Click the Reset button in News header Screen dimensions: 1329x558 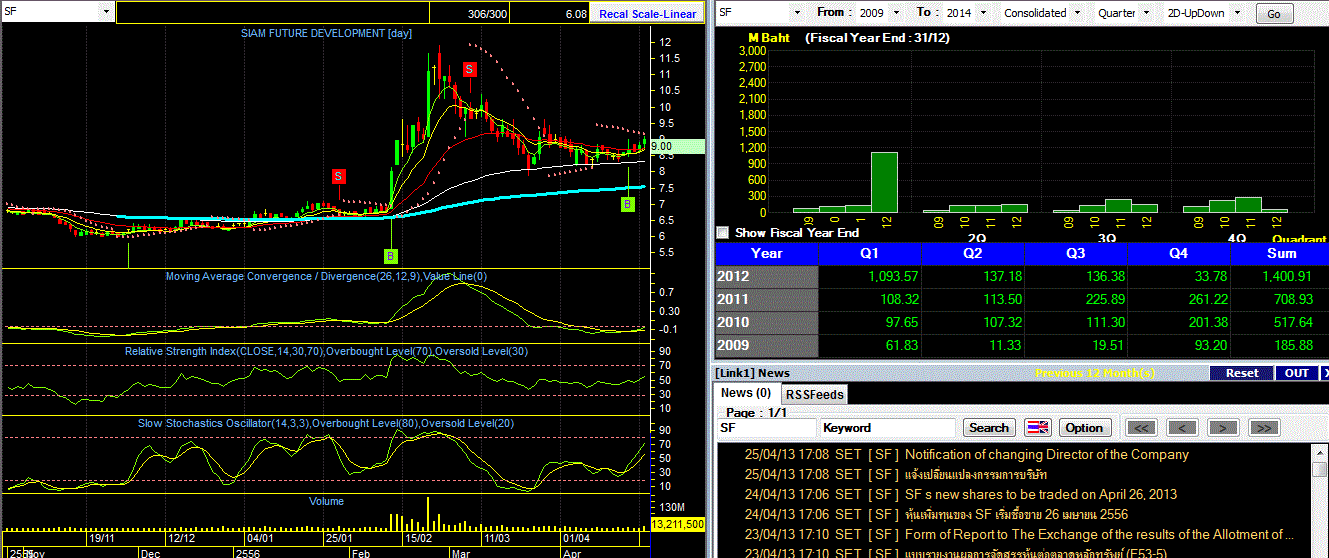[x=1242, y=373]
